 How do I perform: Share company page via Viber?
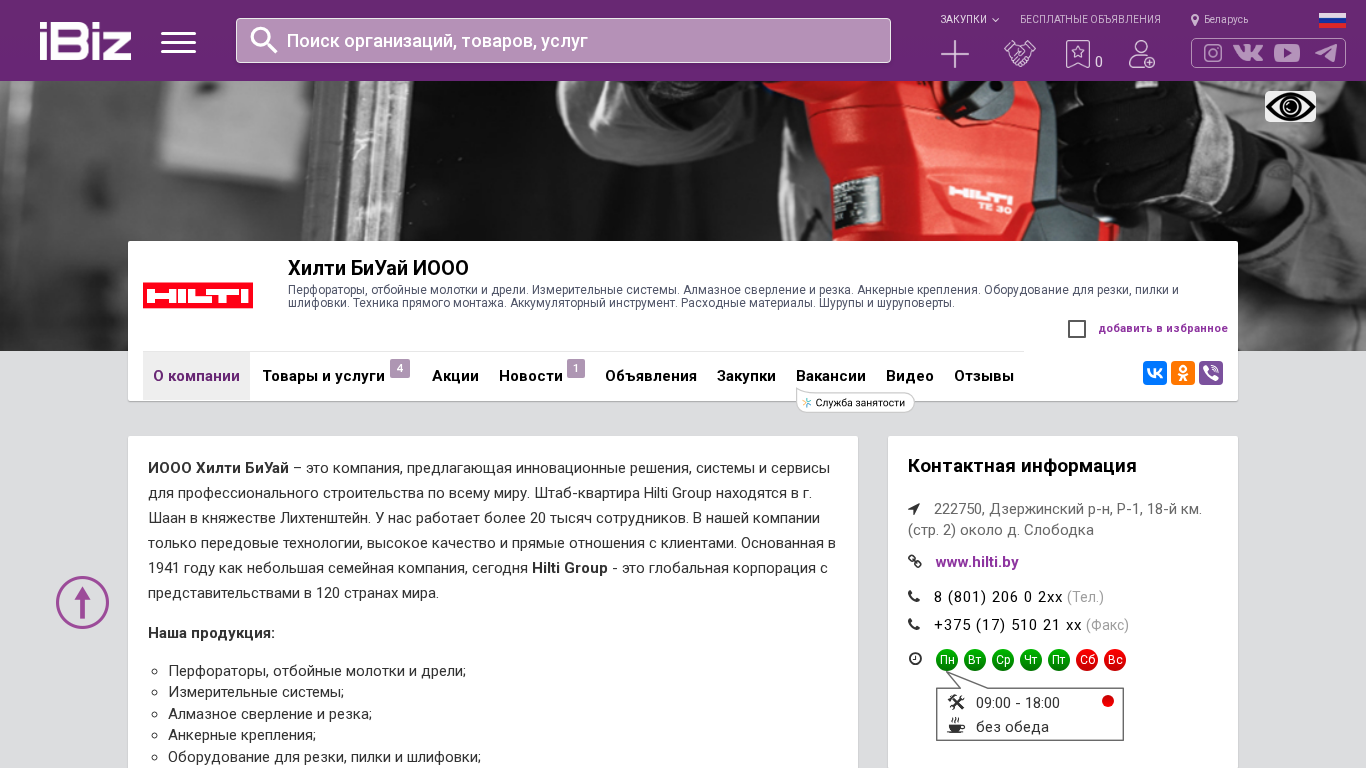(x=1211, y=373)
